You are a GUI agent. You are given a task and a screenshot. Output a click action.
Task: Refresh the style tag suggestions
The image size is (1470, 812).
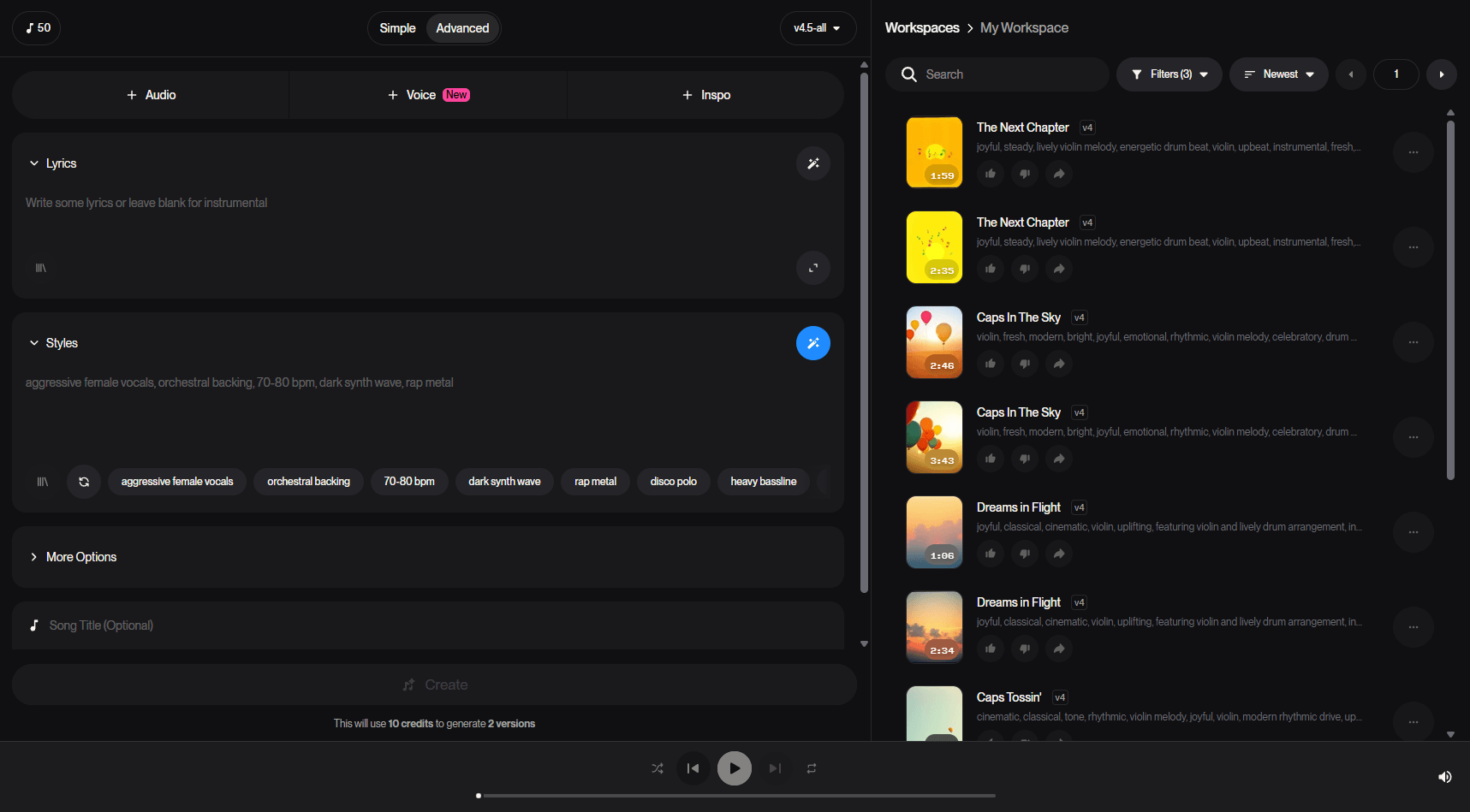pos(83,482)
